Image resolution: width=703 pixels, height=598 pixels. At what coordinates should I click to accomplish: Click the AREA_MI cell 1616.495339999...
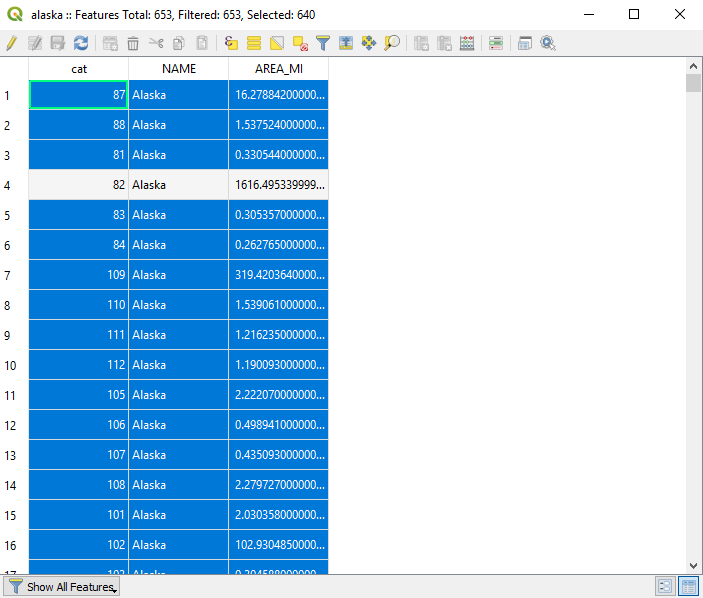278,185
